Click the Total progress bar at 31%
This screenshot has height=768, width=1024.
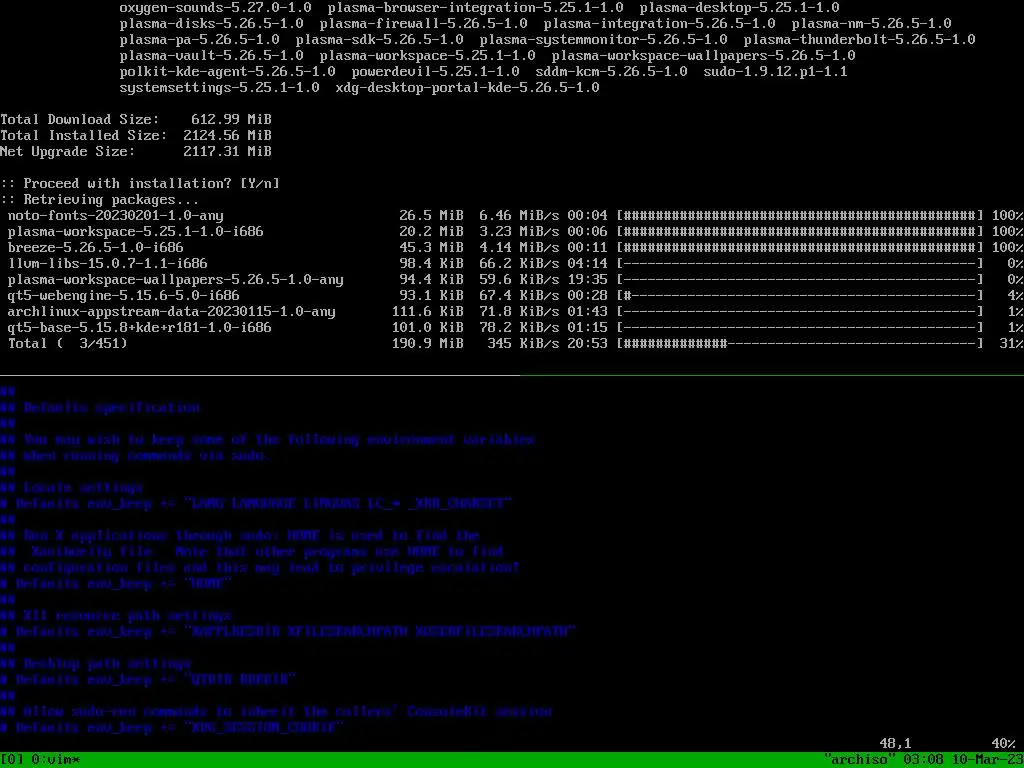click(800, 344)
